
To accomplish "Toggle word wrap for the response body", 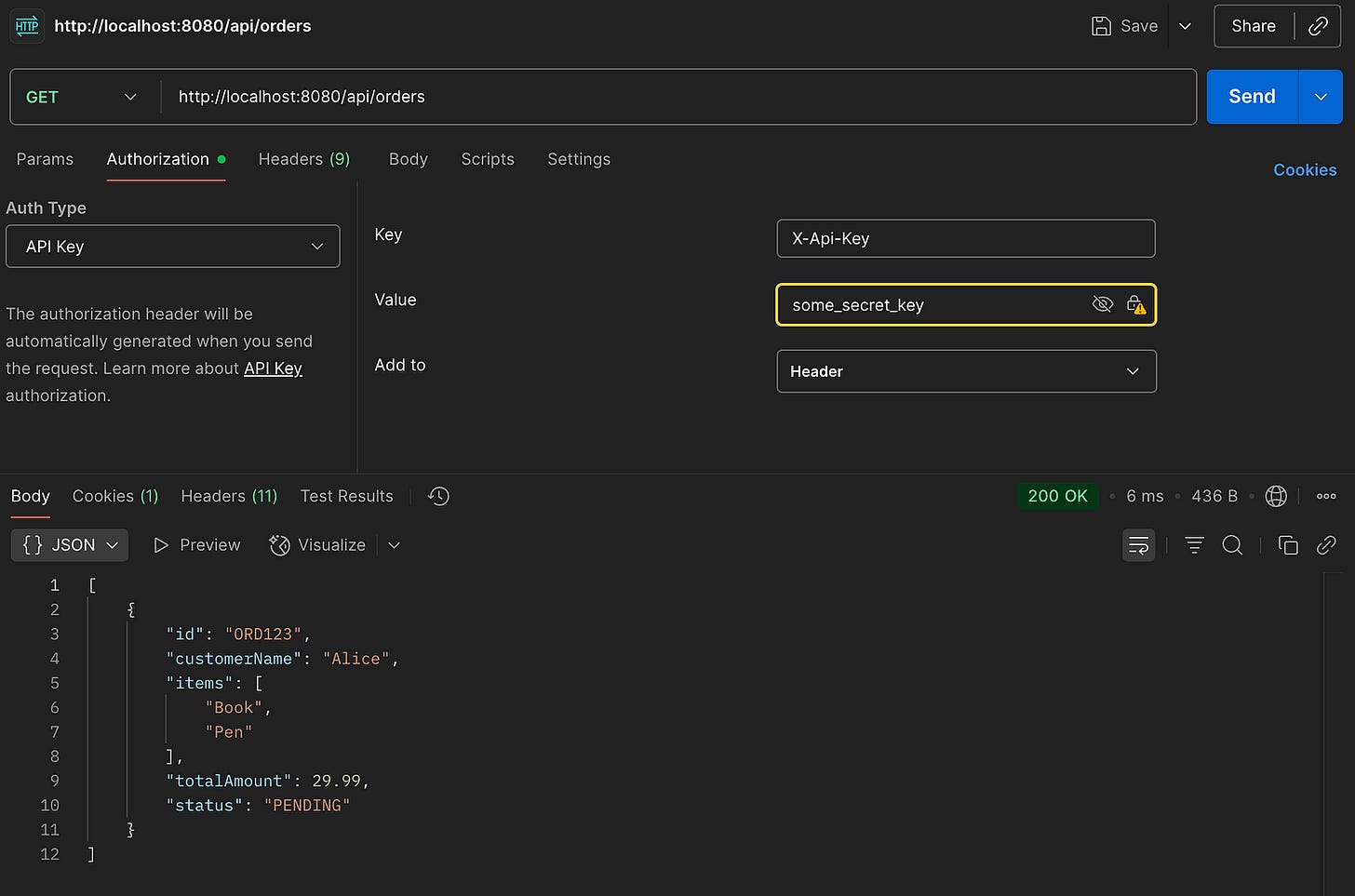I will [1138, 545].
